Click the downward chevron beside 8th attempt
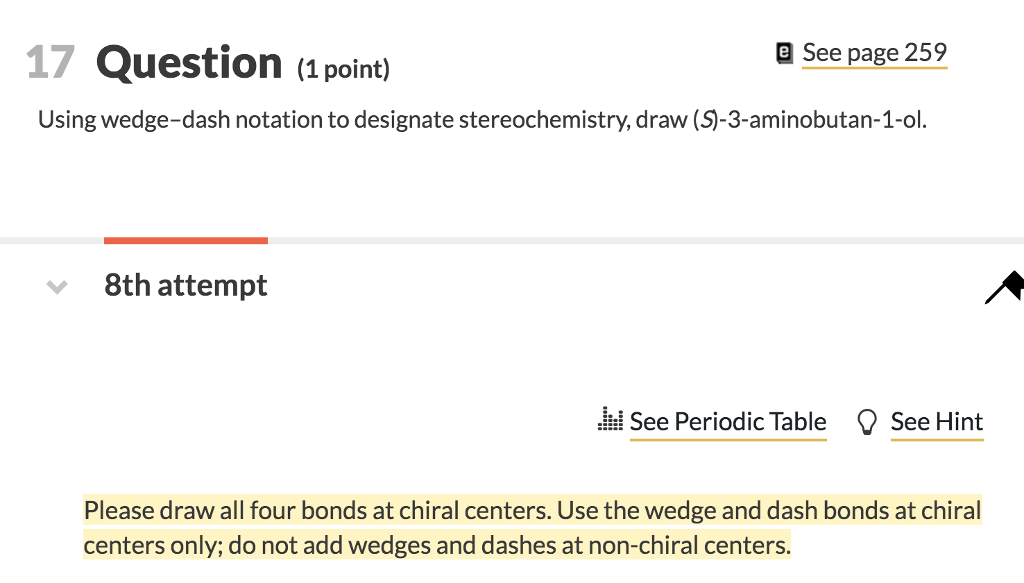Image resolution: width=1024 pixels, height=583 pixels. coord(57,287)
